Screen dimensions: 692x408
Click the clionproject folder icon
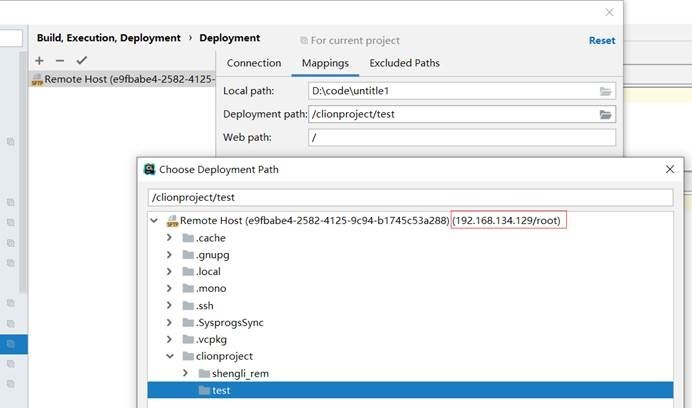(x=188, y=356)
